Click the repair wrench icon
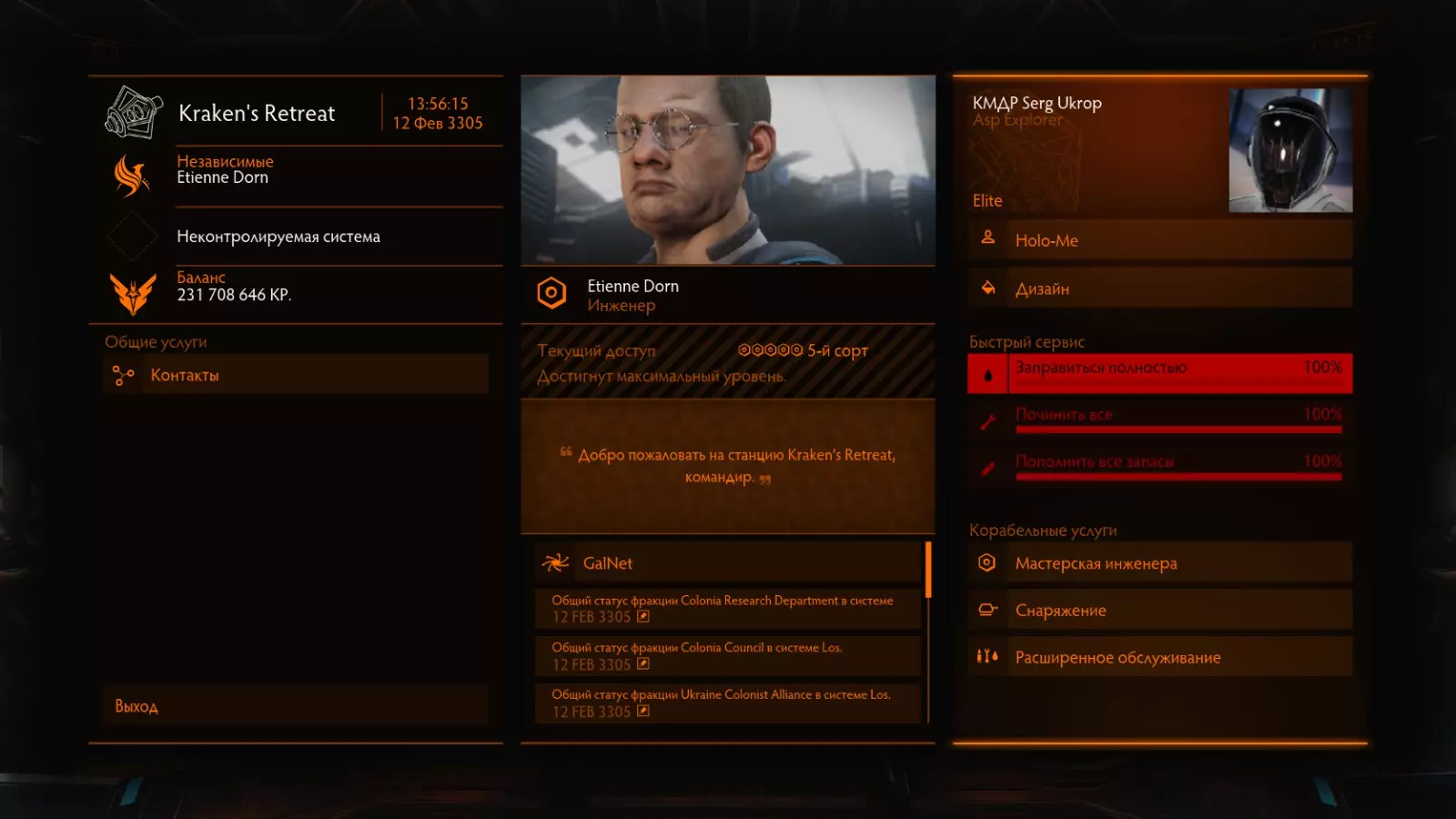 click(x=987, y=421)
